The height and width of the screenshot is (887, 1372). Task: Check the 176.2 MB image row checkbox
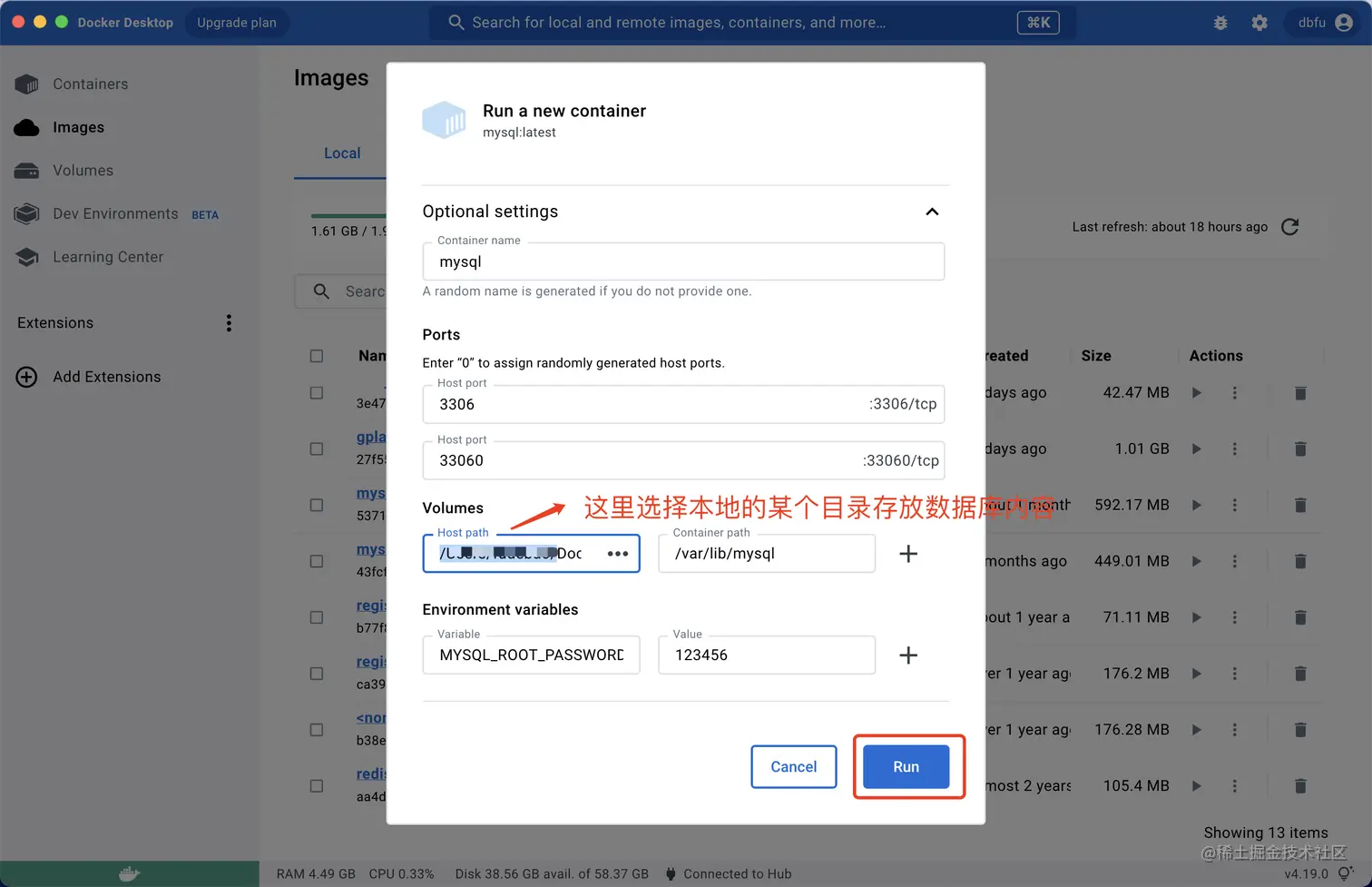click(x=317, y=674)
